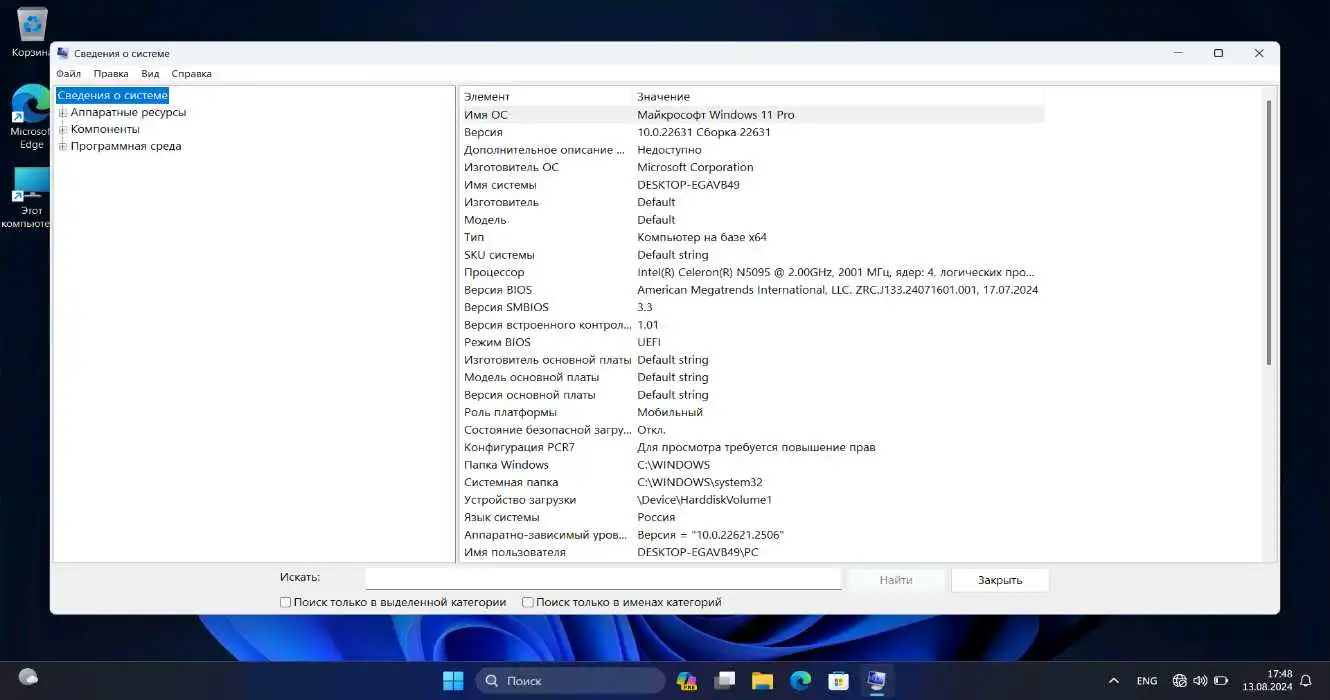Select the Версия BIOS row label
1330x700 pixels.
click(498, 290)
